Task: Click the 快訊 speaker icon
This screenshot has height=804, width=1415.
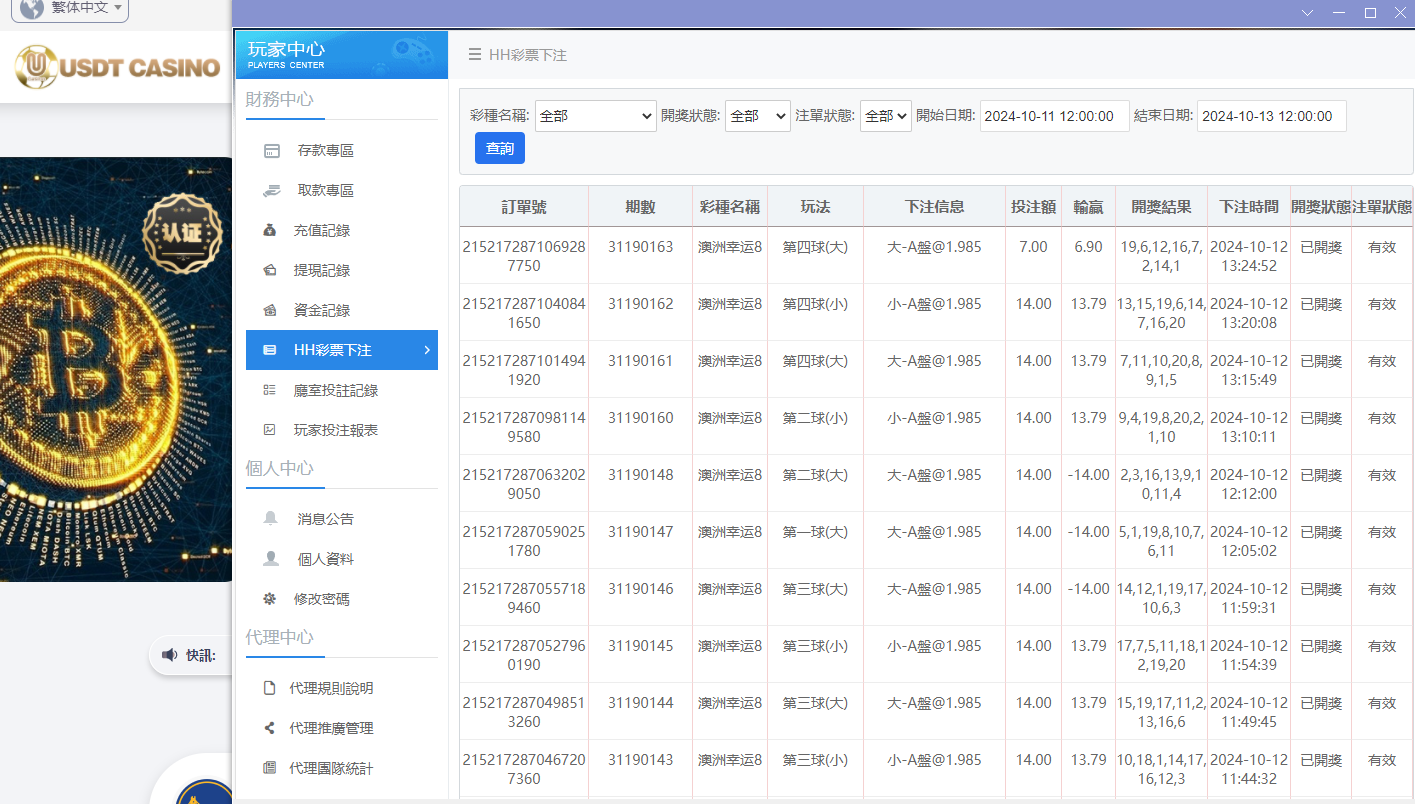Action: pyautogui.click(x=168, y=655)
